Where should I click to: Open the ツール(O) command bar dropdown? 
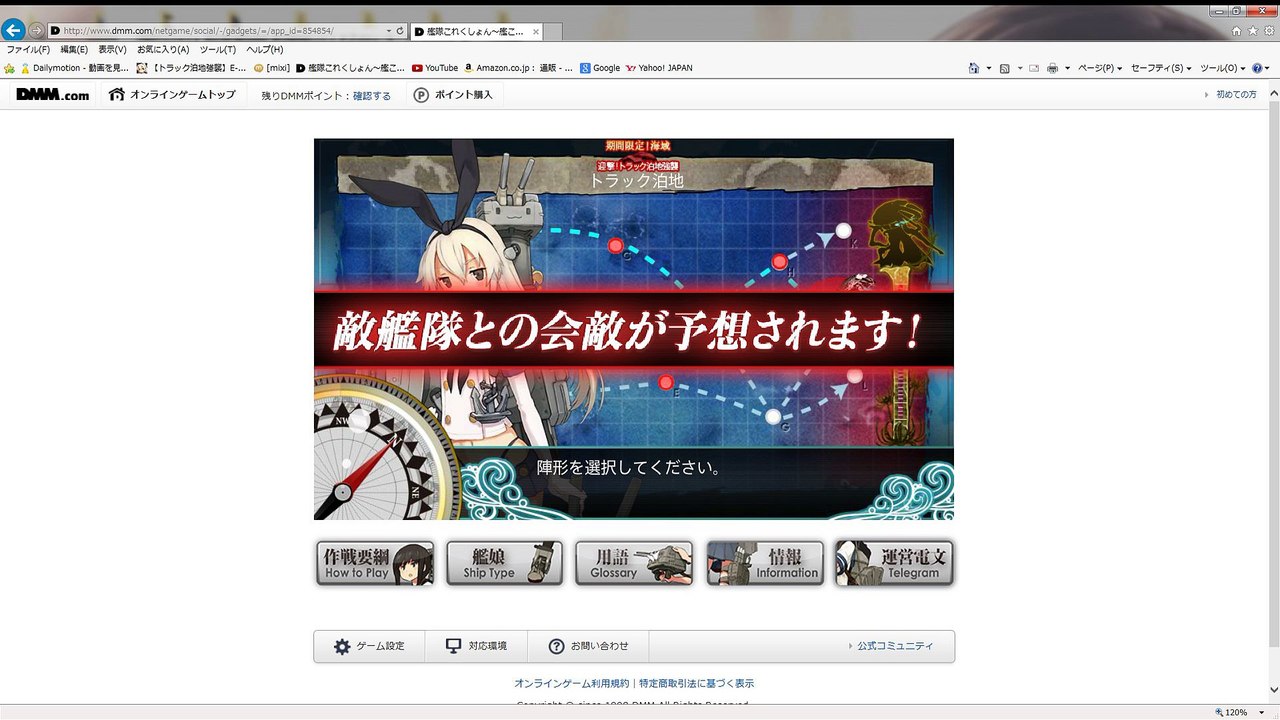pos(1223,68)
